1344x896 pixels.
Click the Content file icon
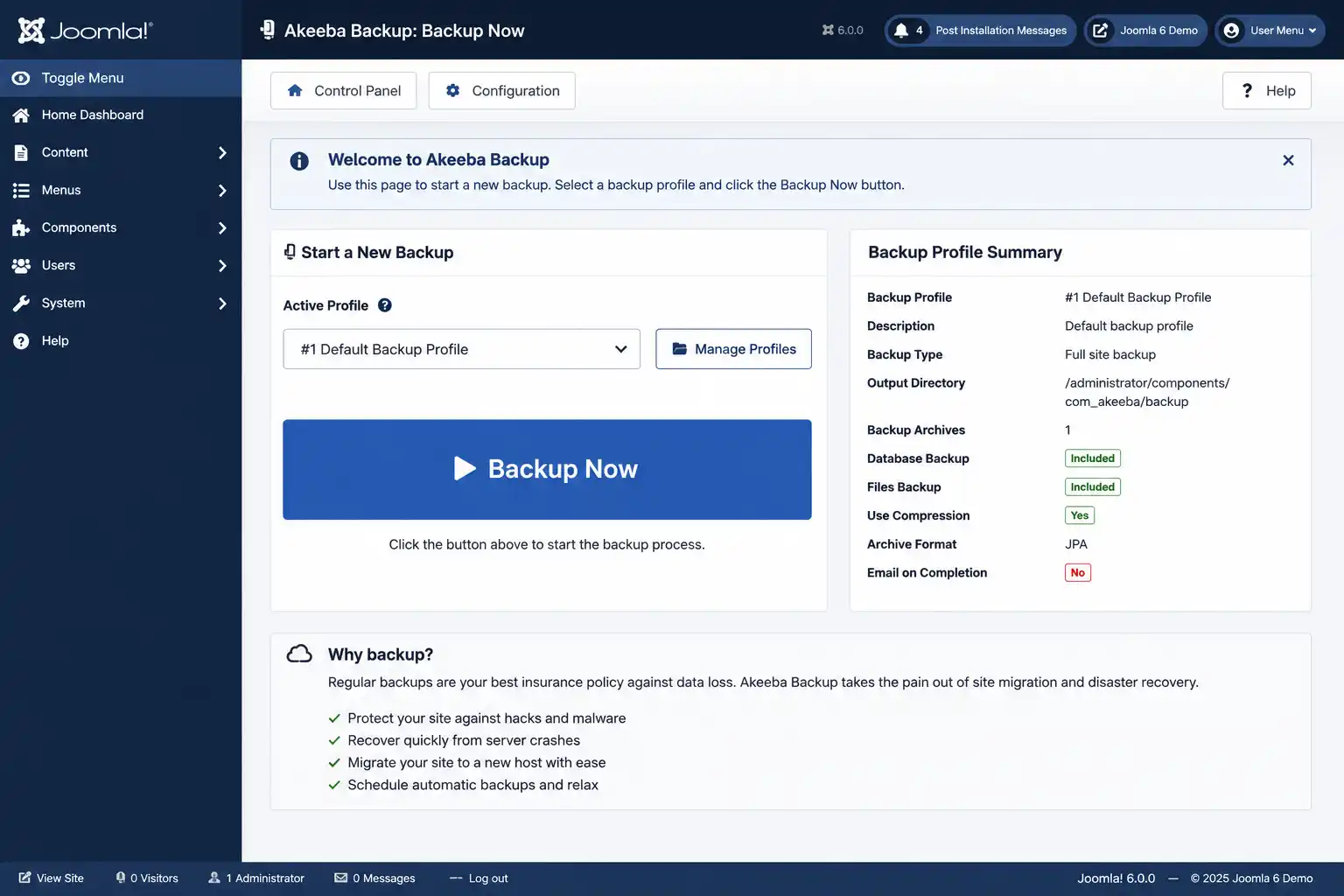(x=21, y=152)
